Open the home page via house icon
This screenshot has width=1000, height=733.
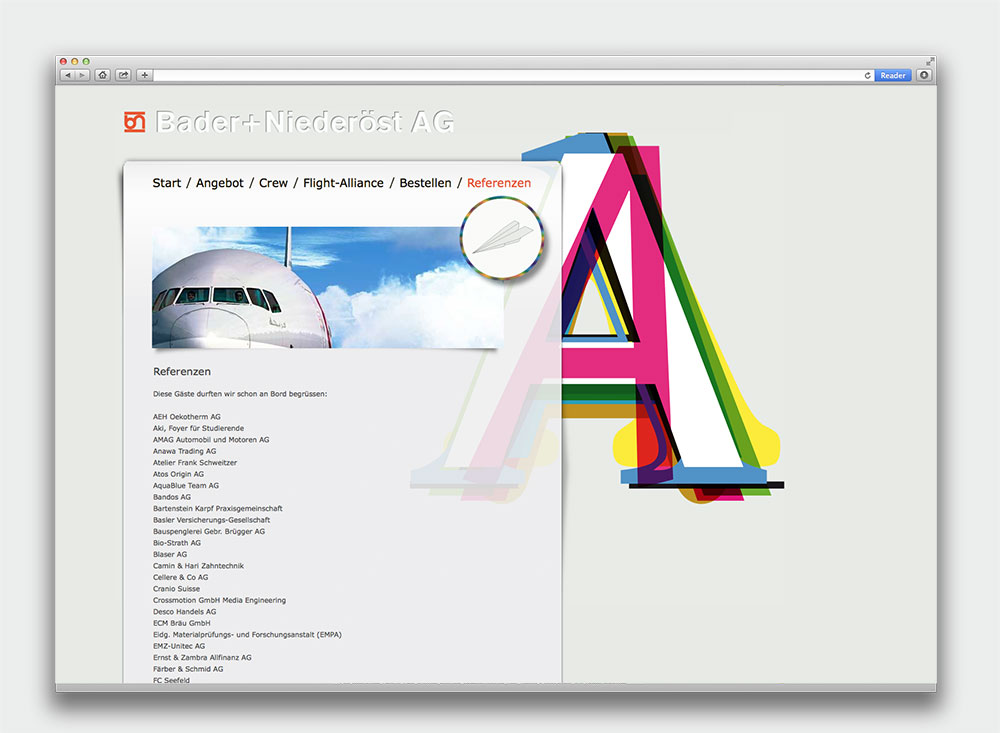tap(102, 75)
